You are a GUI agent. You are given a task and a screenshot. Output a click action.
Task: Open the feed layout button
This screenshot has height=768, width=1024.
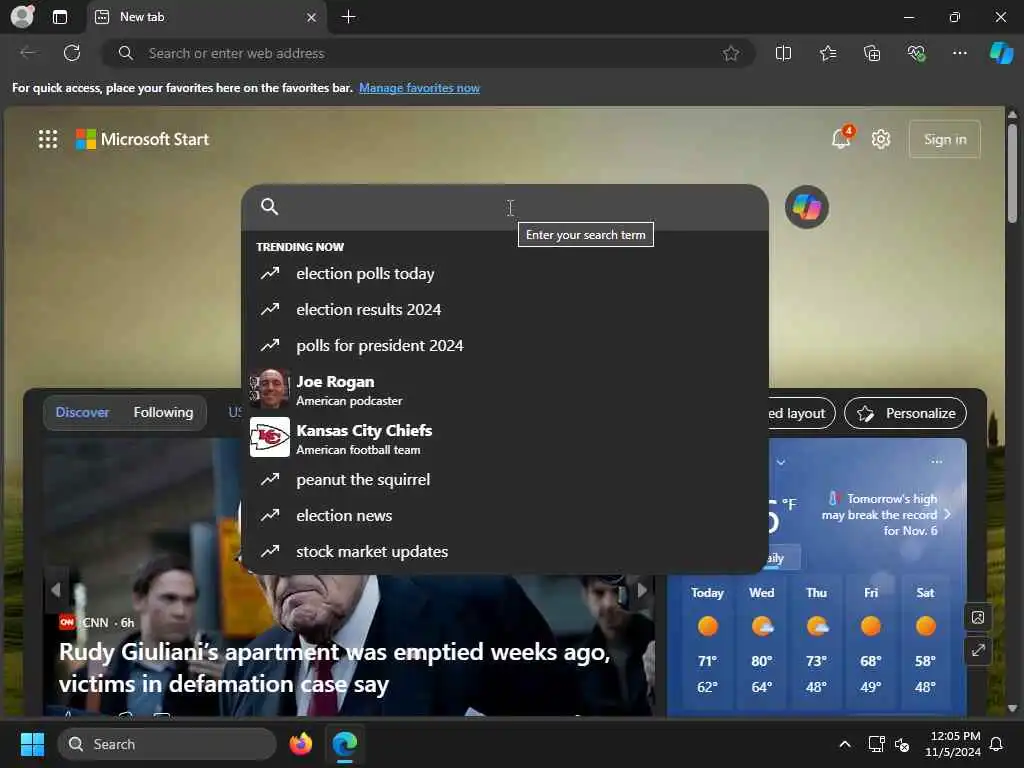point(801,413)
